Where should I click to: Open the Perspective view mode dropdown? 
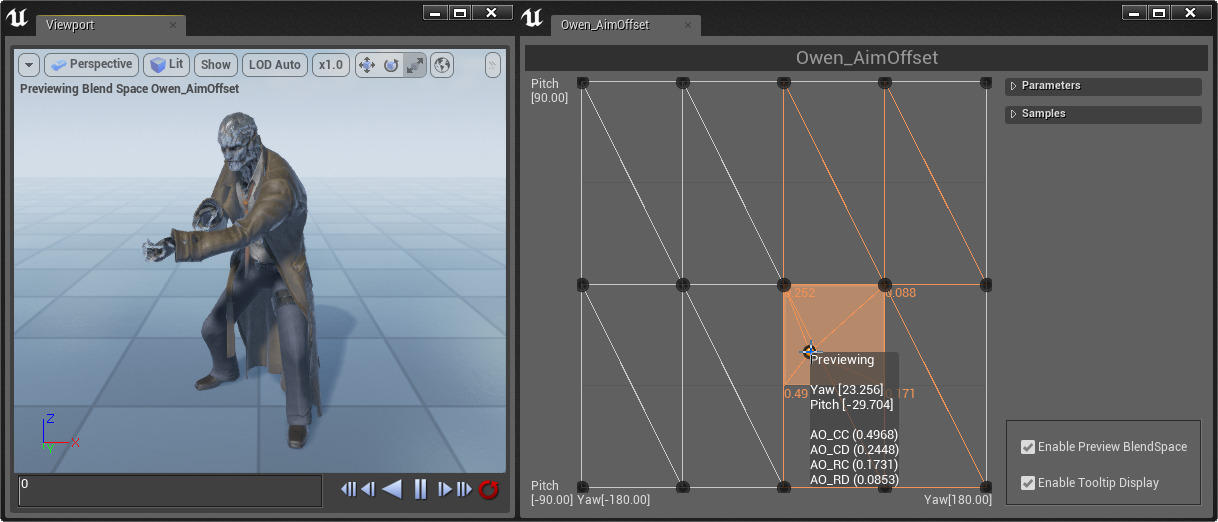pyautogui.click(x=92, y=65)
